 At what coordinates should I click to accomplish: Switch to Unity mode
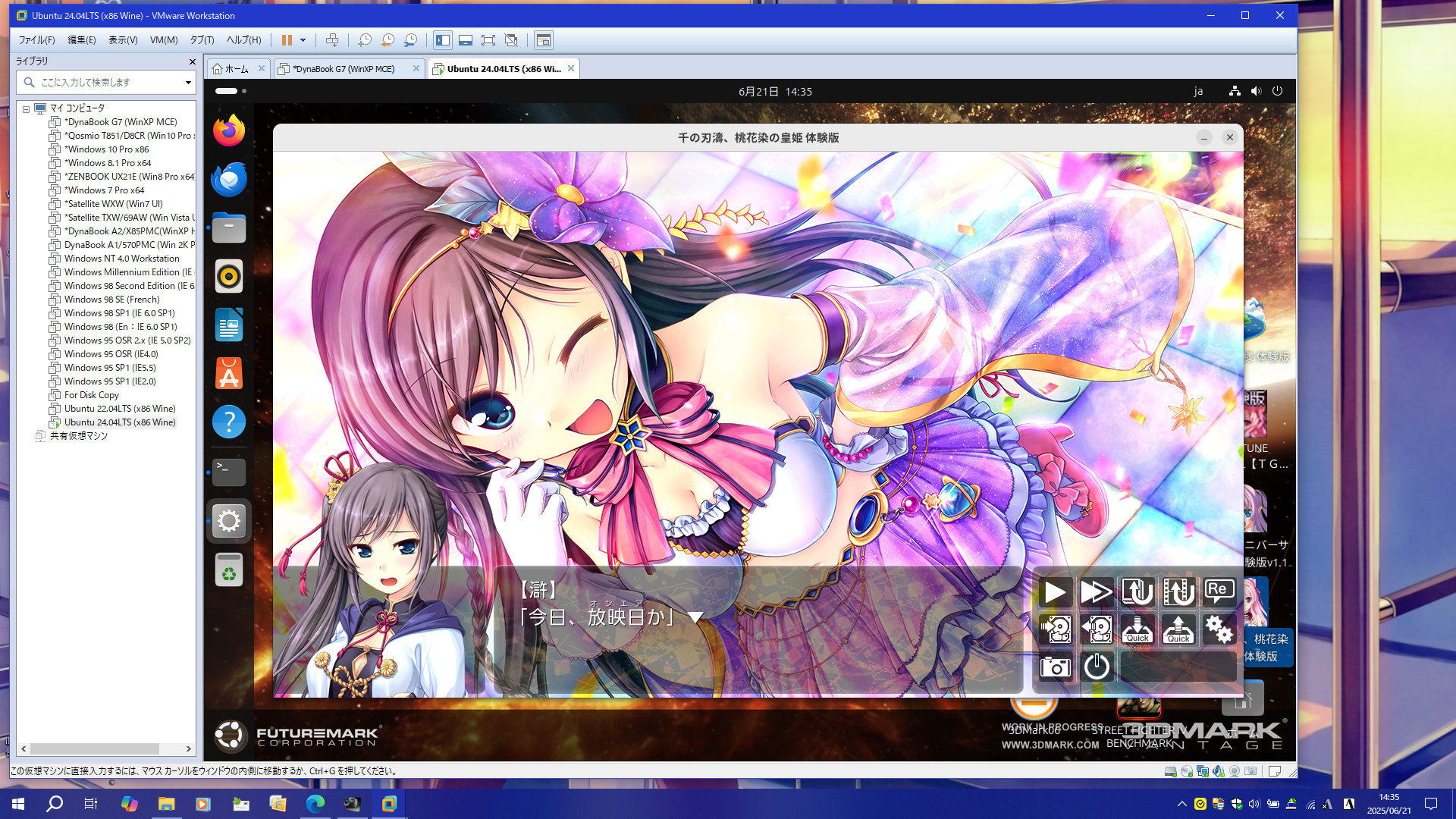click(x=511, y=40)
